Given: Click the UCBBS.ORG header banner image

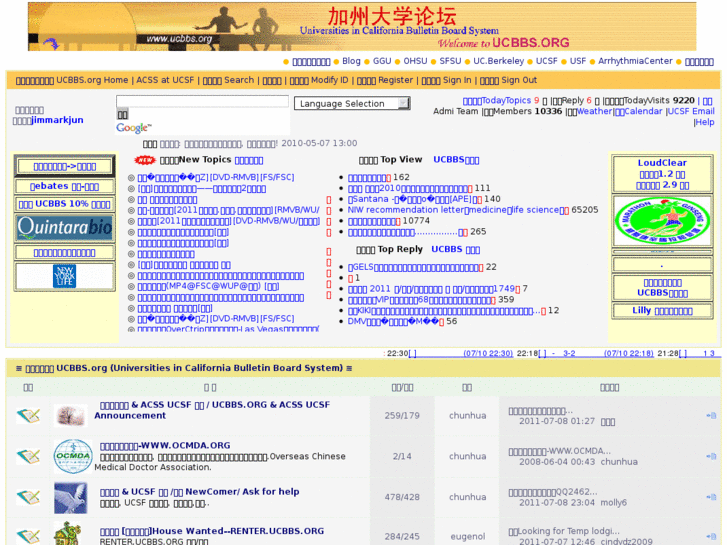Looking at the screenshot, I should [362, 26].
